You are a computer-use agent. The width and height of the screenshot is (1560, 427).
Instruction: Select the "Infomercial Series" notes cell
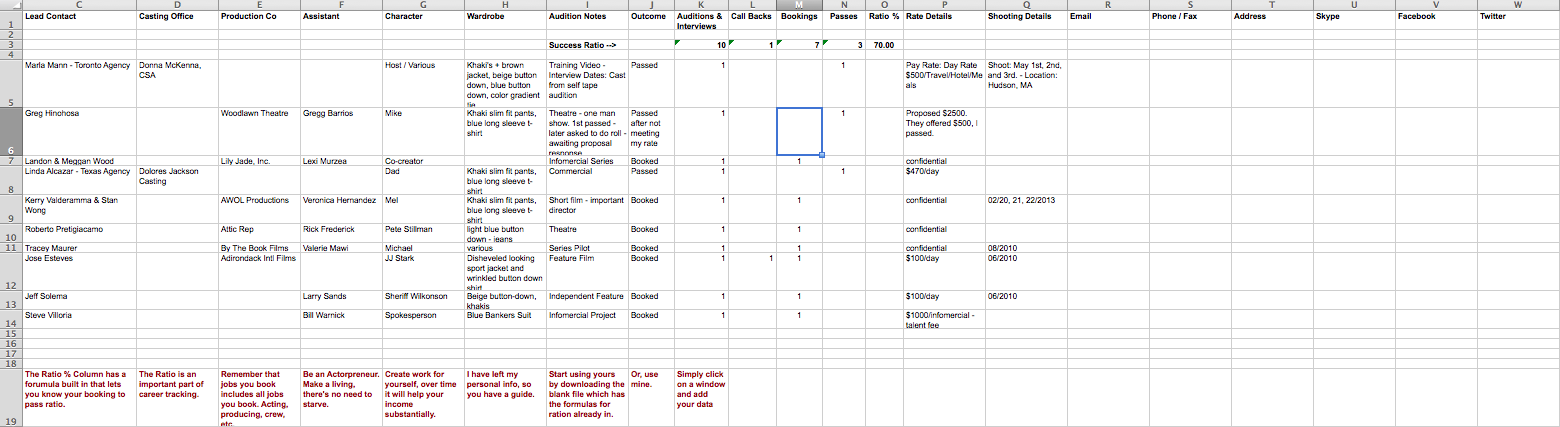pos(587,161)
